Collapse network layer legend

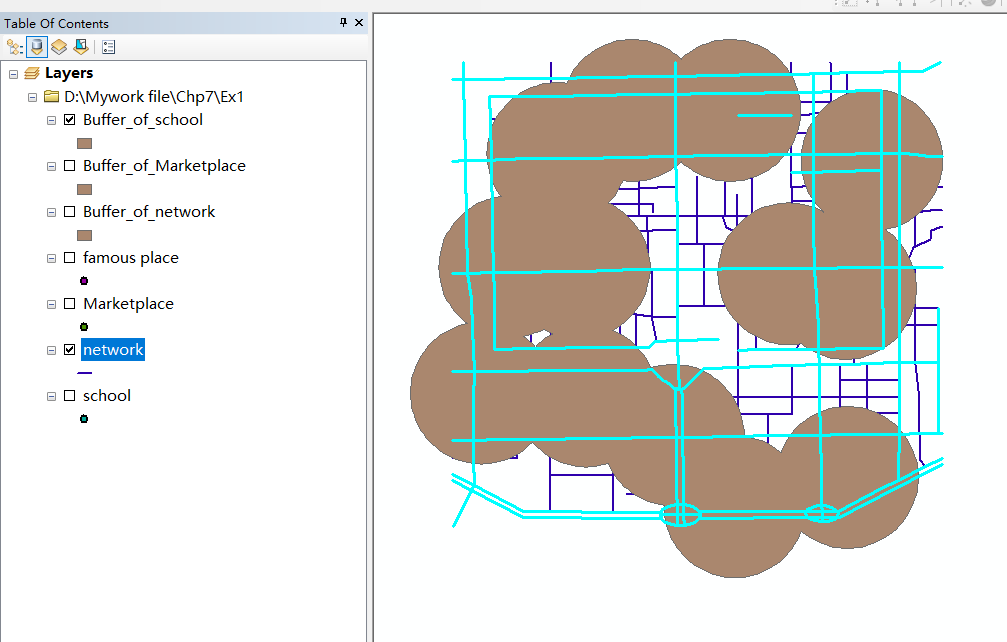click(51, 351)
